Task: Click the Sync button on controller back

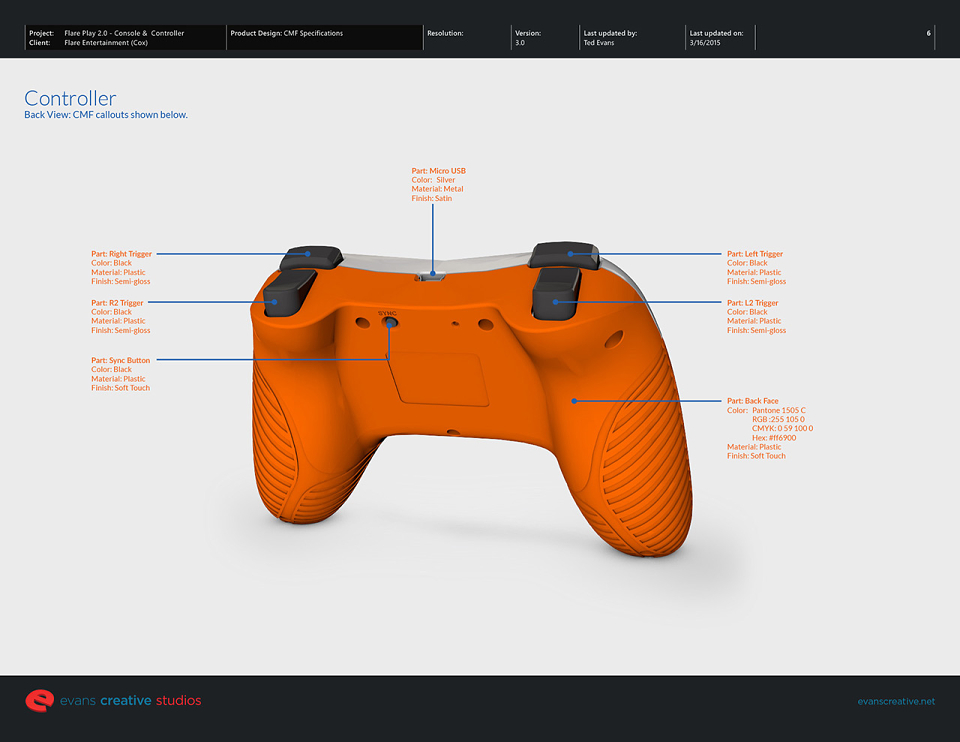Action: (x=390, y=322)
